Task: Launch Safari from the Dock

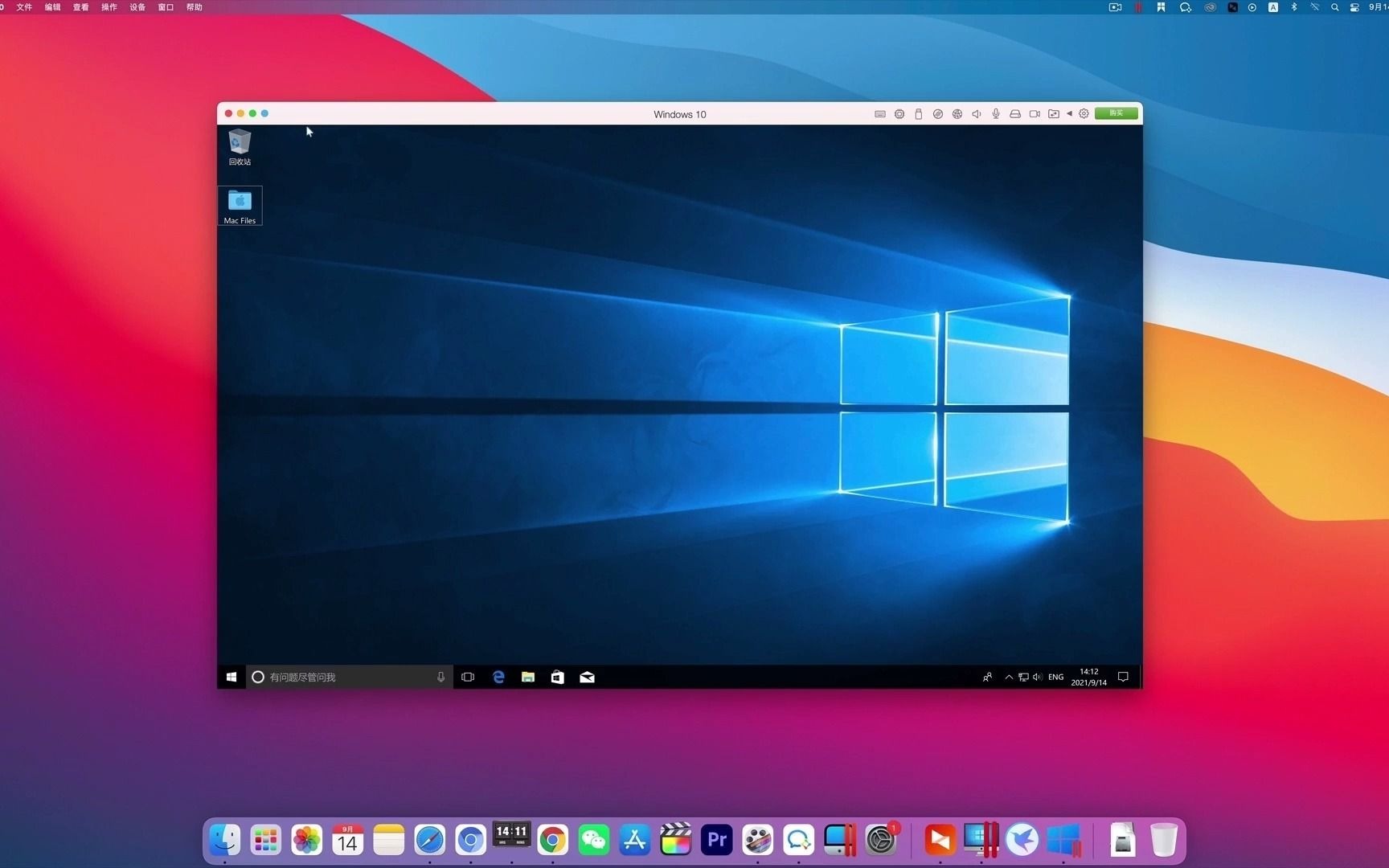Action: click(x=430, y=840)
